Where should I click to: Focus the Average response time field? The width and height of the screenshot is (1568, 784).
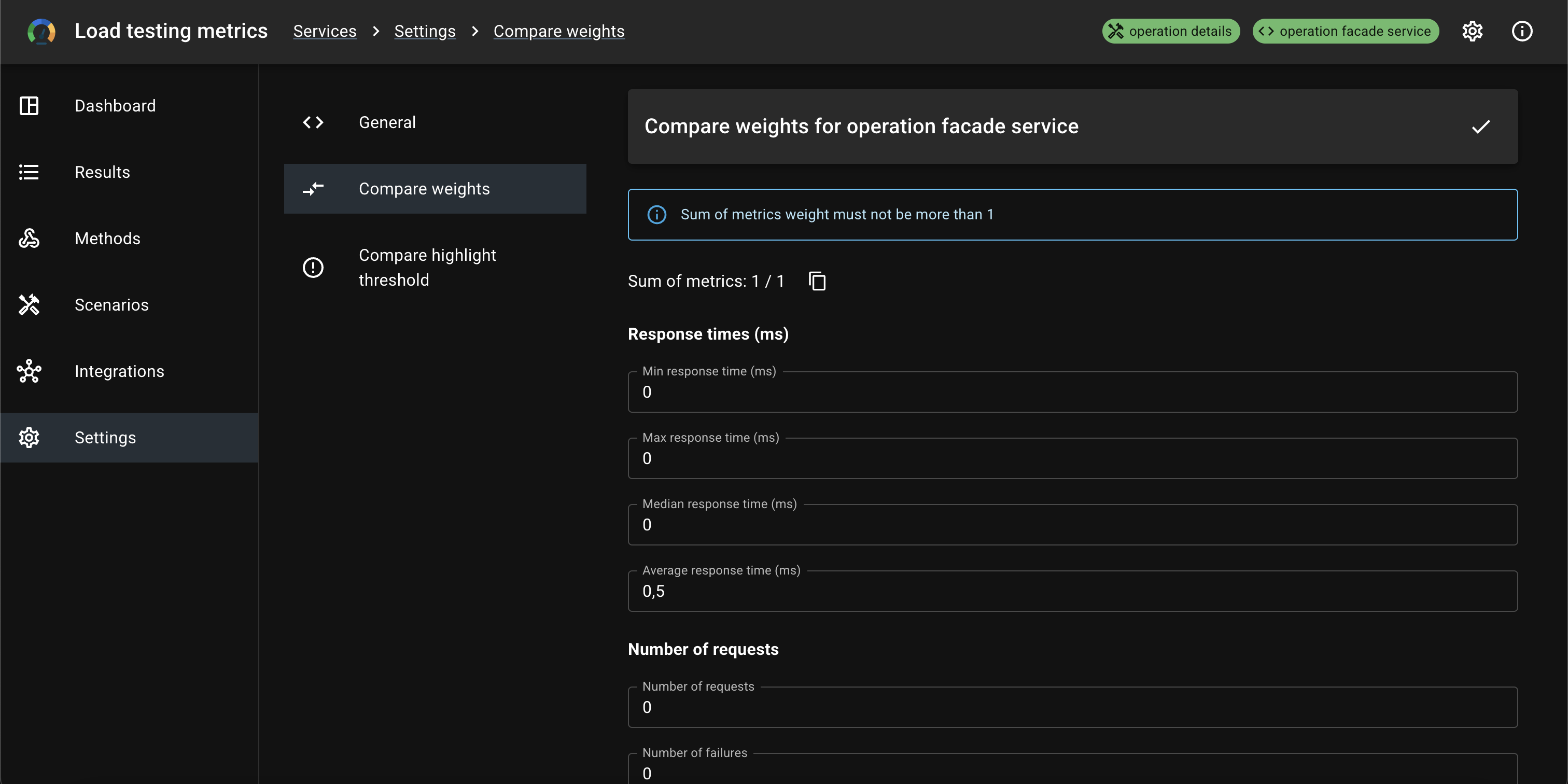click(x=1072, y=591)
